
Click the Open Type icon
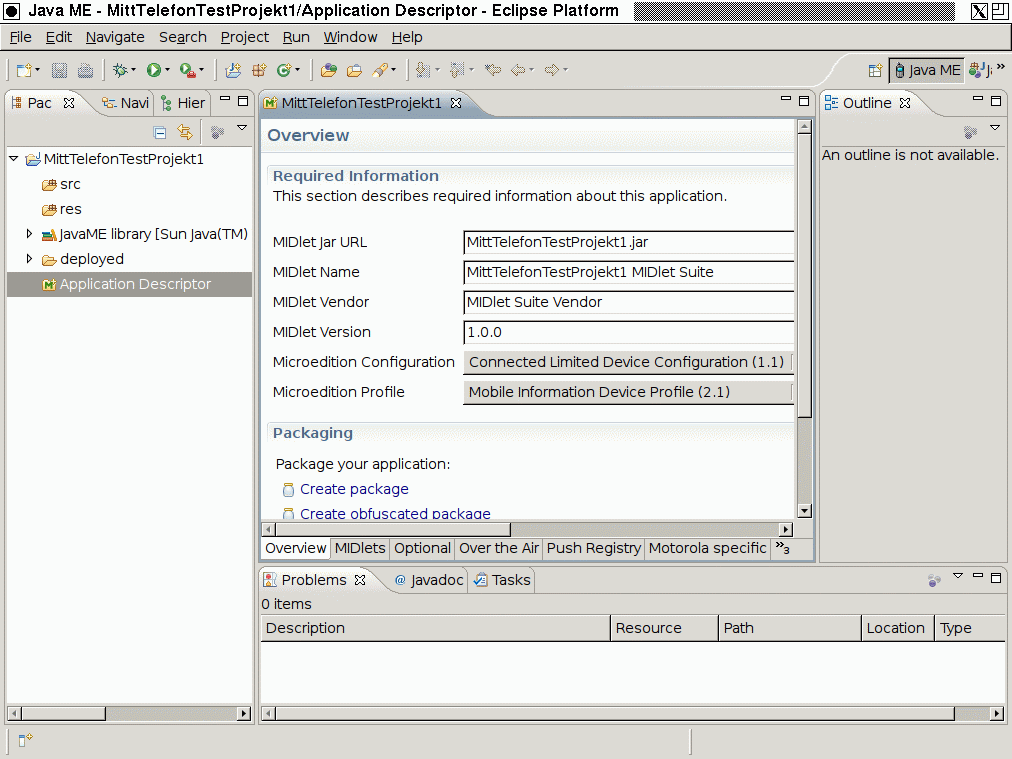pos(329,70)
